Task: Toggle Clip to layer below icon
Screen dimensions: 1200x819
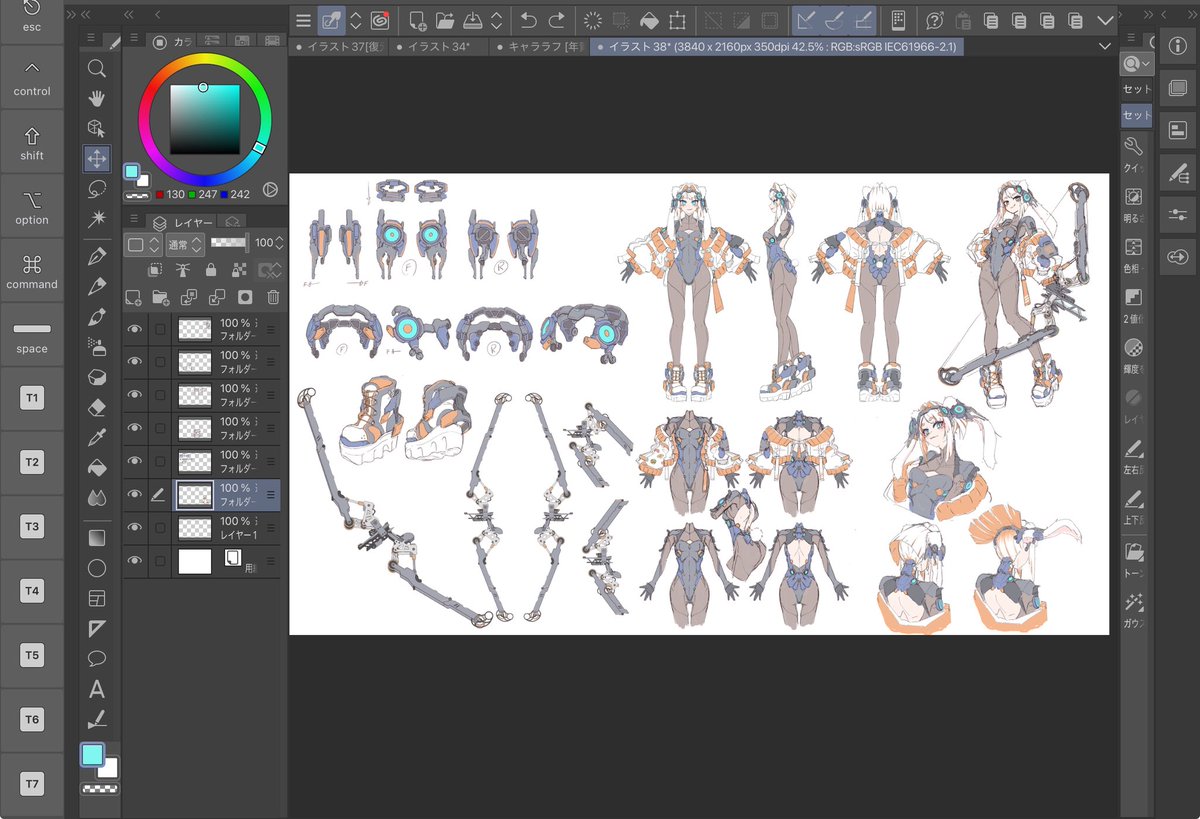Action: pos(155,270)
